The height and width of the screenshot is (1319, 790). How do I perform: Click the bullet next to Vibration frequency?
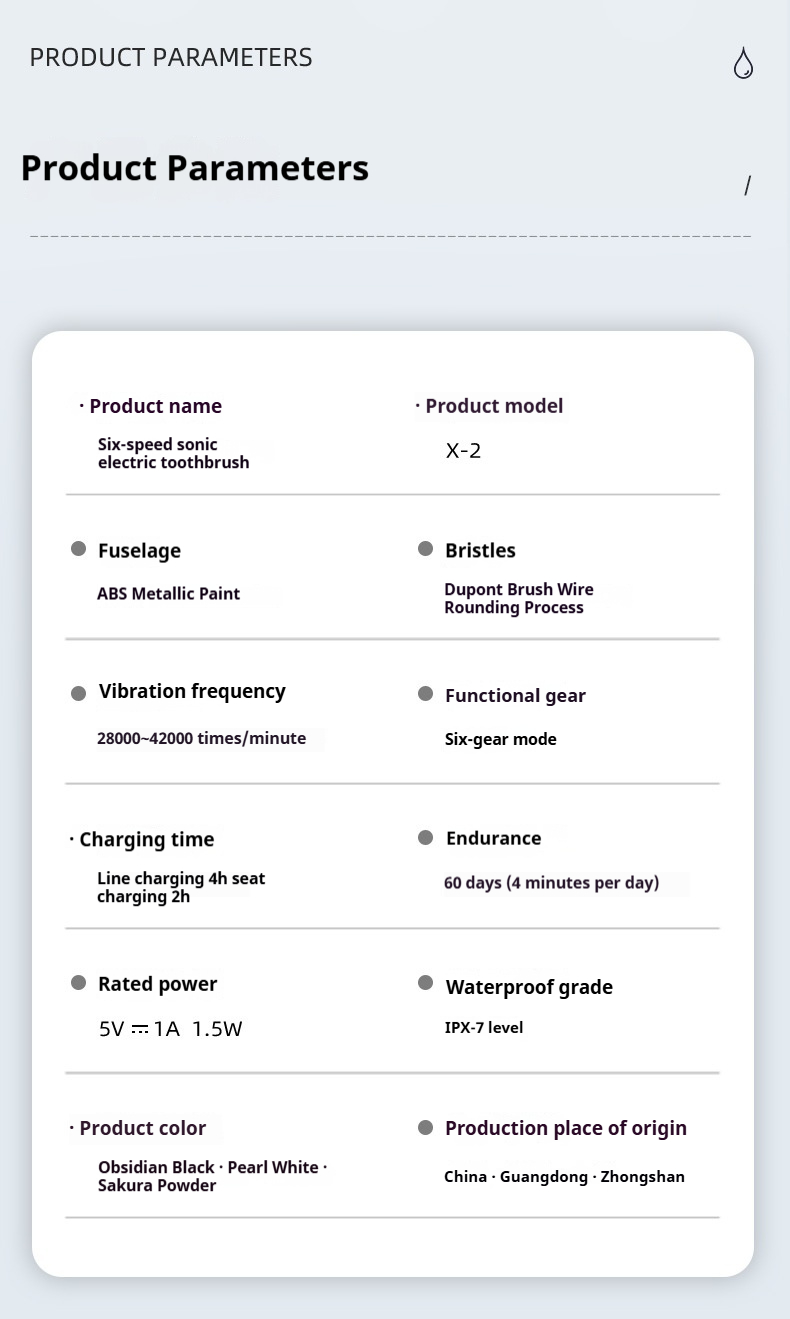coord(79,693)
